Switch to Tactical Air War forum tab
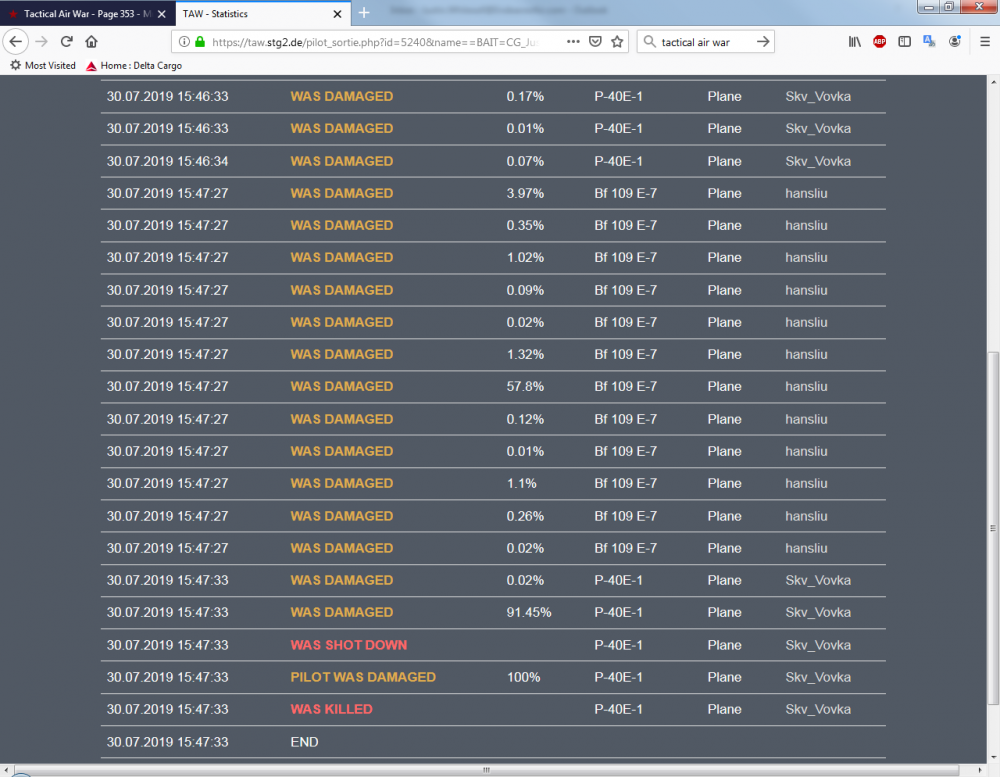The height and width of the screenshot is (777, 1000). point(82,14)
